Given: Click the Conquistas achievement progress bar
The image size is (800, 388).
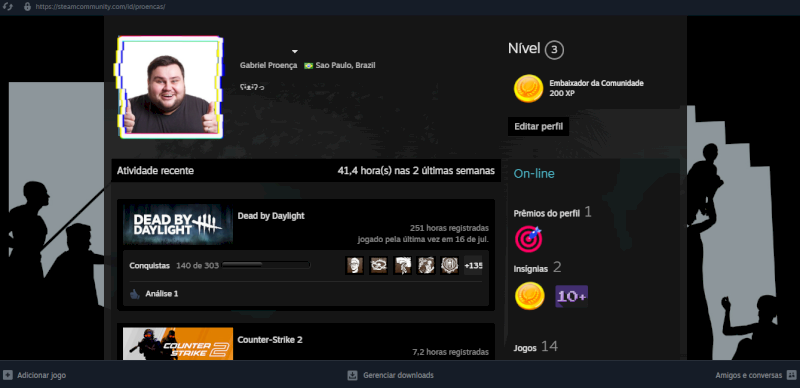Looking at the screenshot, I should (x=266, y=265).
